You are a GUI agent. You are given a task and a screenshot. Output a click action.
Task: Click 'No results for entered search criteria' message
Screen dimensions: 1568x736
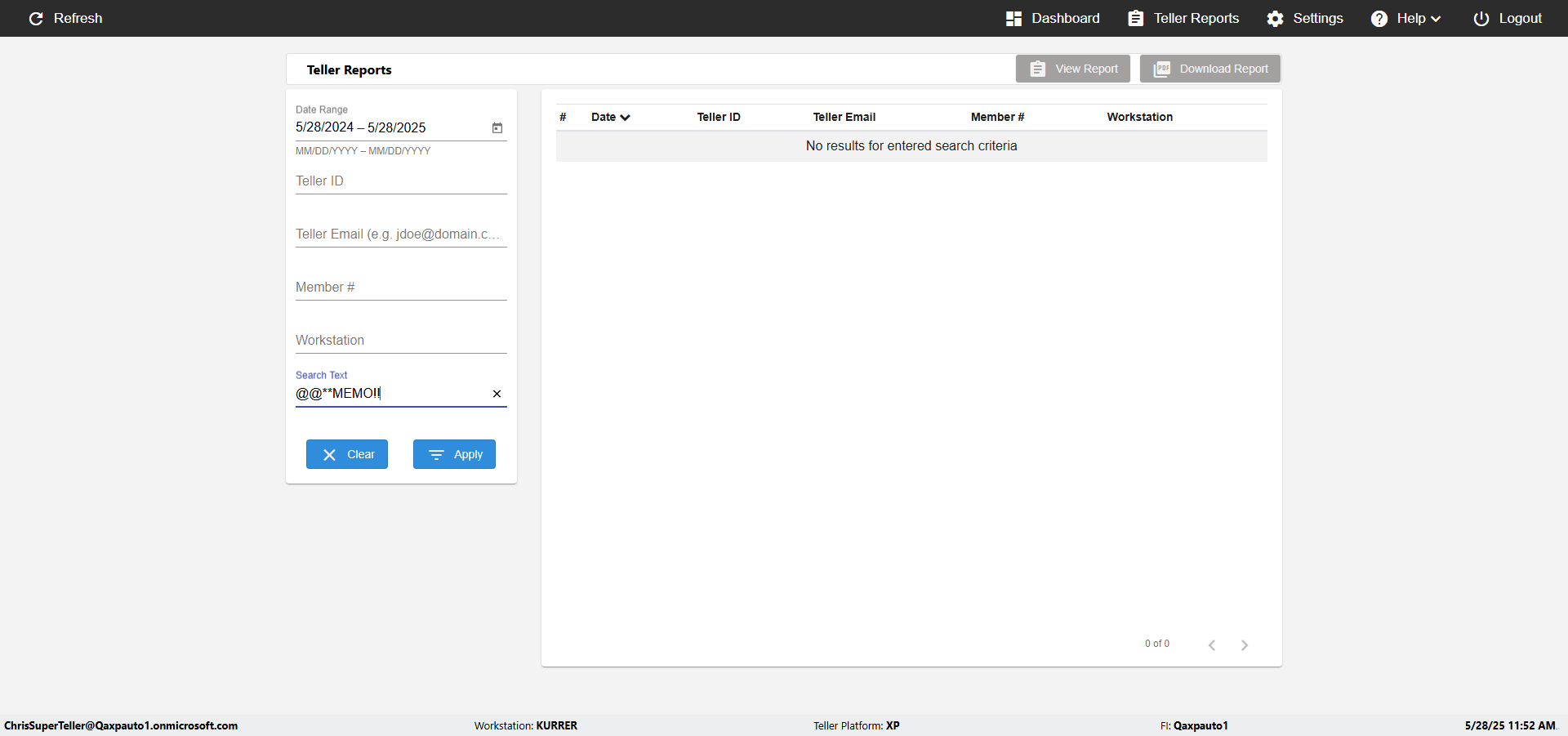tap(911, 145)
